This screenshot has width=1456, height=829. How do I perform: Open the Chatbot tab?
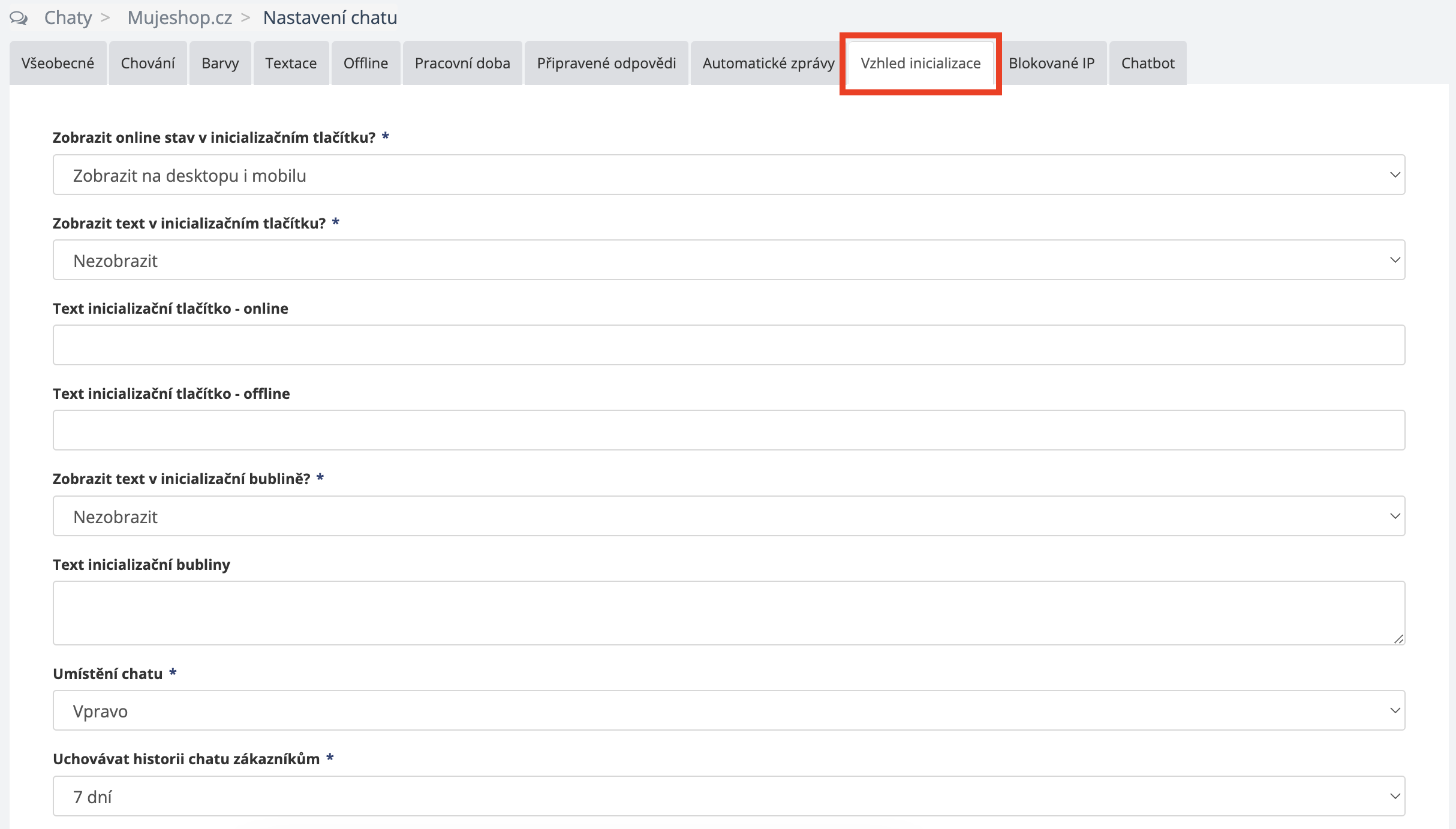coord(1147,63)
